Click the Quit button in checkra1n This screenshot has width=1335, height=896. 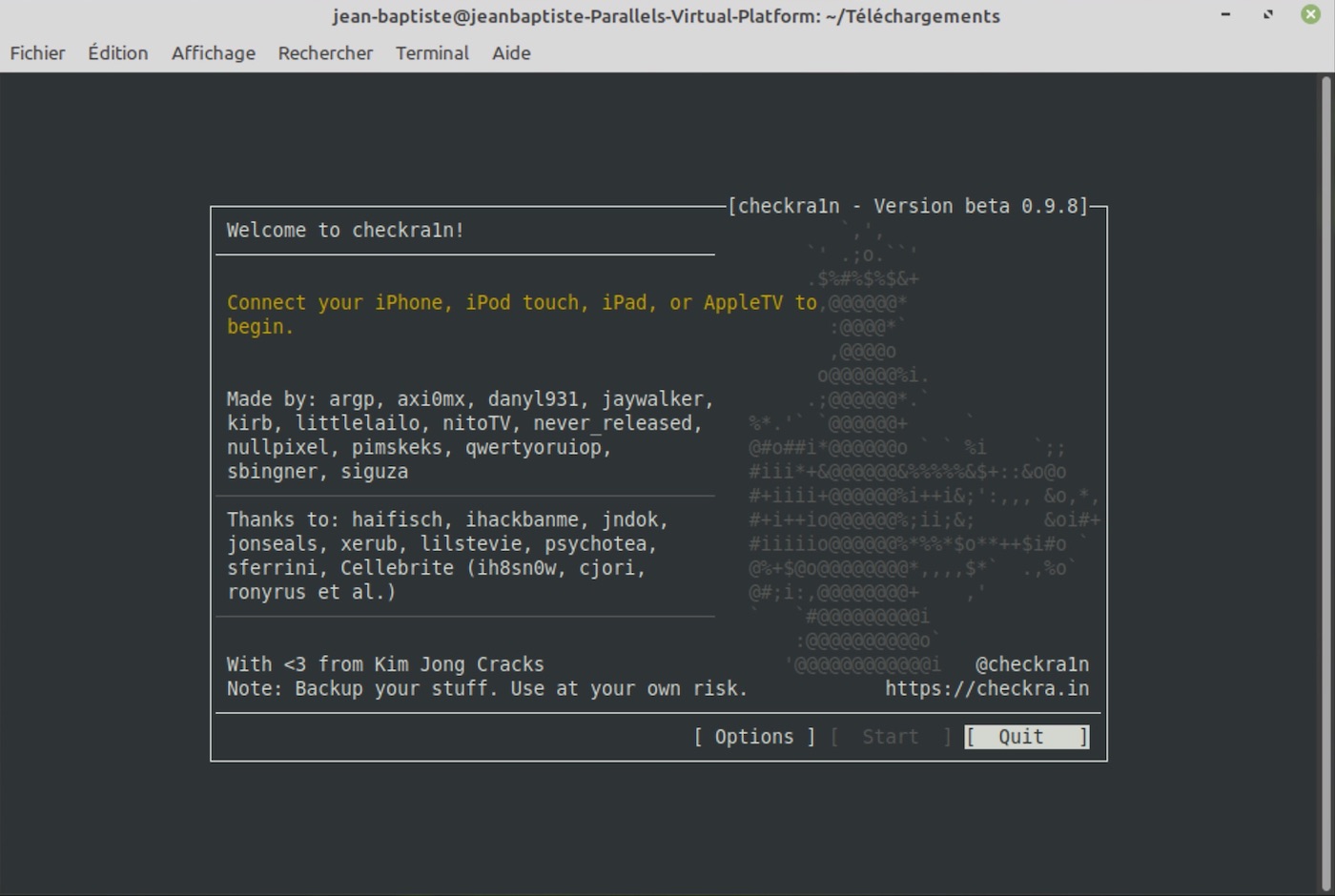(1027, 737)
